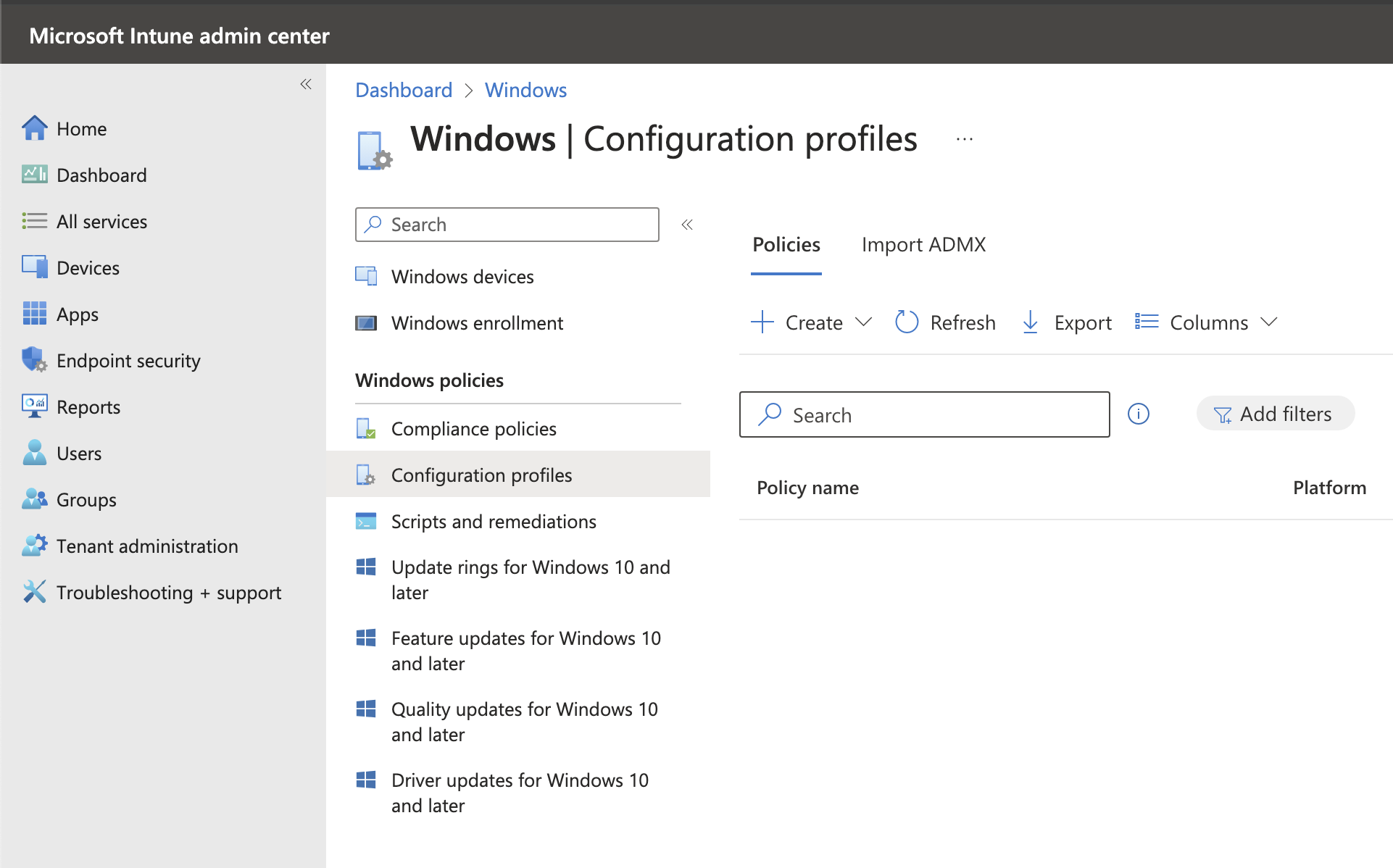Open the Columns dropdown
Screen dimensions: 1393x868
pos(1269,322)
